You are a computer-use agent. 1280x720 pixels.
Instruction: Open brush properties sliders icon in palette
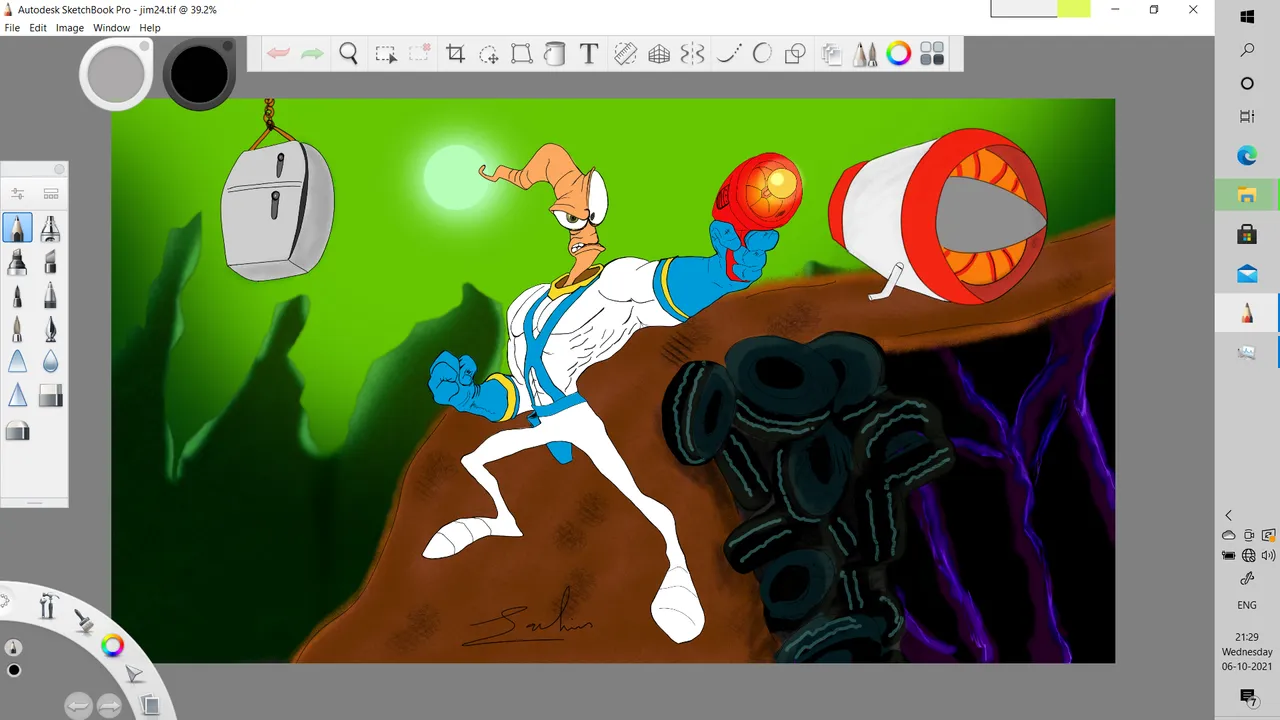[17, 193]
